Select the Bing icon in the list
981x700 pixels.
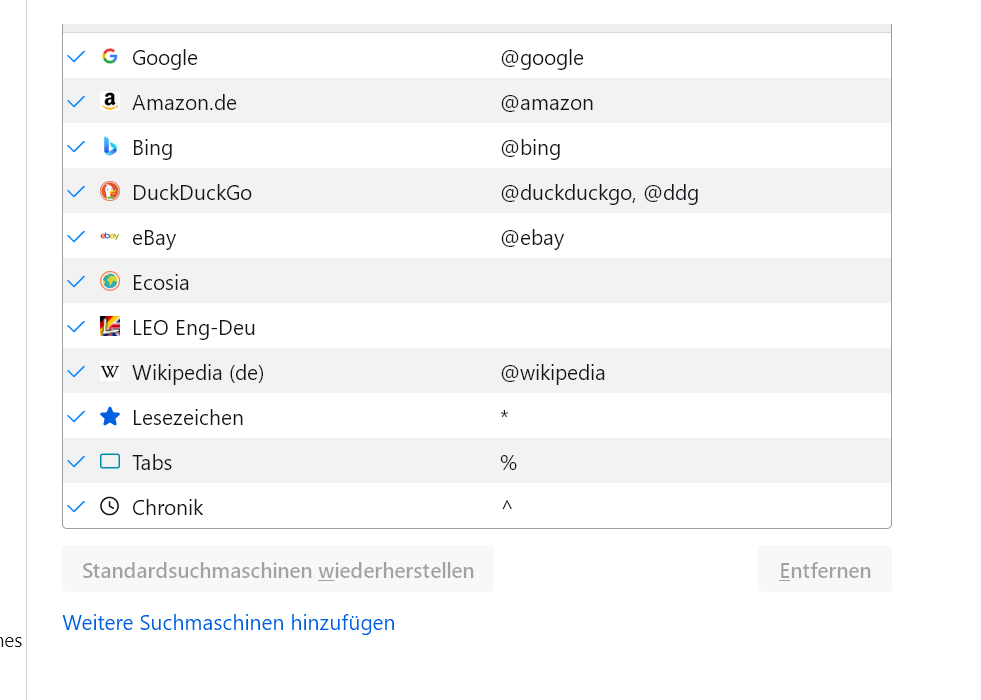pos(110,147)
